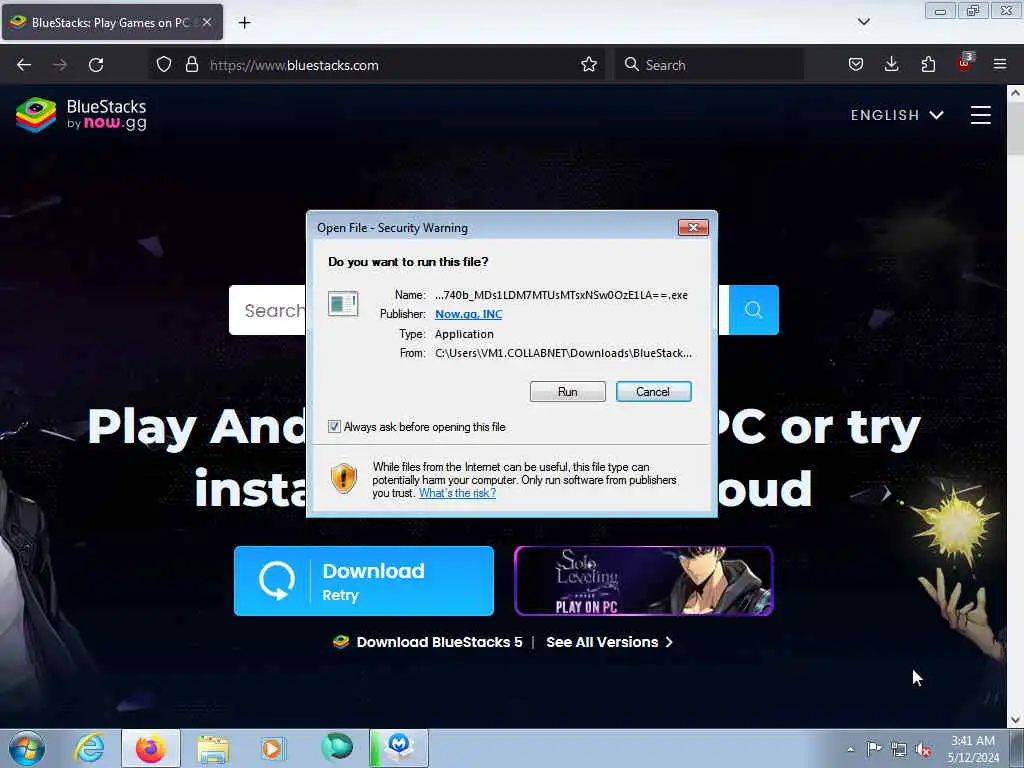Open the Windows Start menu

(27, 748)
